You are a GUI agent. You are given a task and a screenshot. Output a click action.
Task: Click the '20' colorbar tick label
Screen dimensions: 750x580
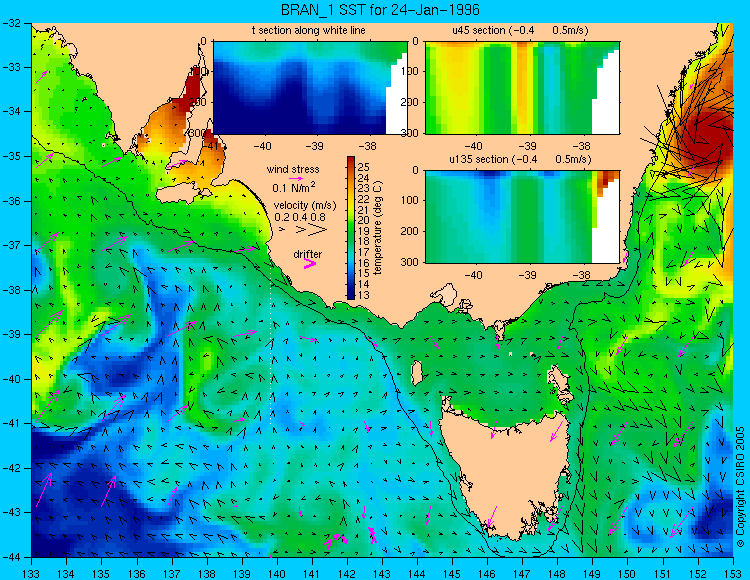(x=364, y=220)
